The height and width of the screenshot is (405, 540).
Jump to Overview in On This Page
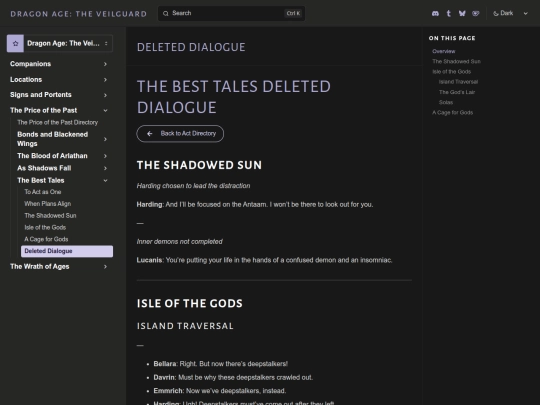point(444,51)
